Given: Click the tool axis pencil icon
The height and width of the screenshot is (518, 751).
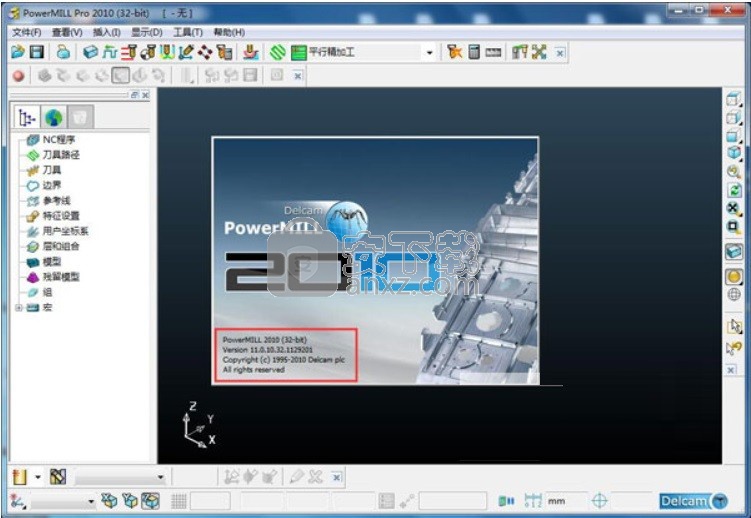Looking at the screenshot, I should [186, 52].
